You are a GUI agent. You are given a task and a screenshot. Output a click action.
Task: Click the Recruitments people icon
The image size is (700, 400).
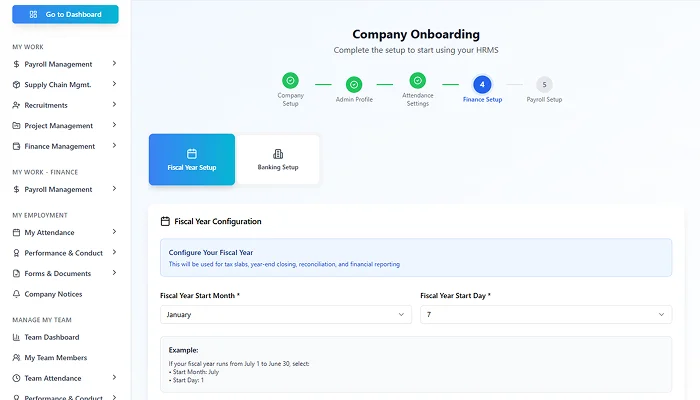tap(16, 105)
